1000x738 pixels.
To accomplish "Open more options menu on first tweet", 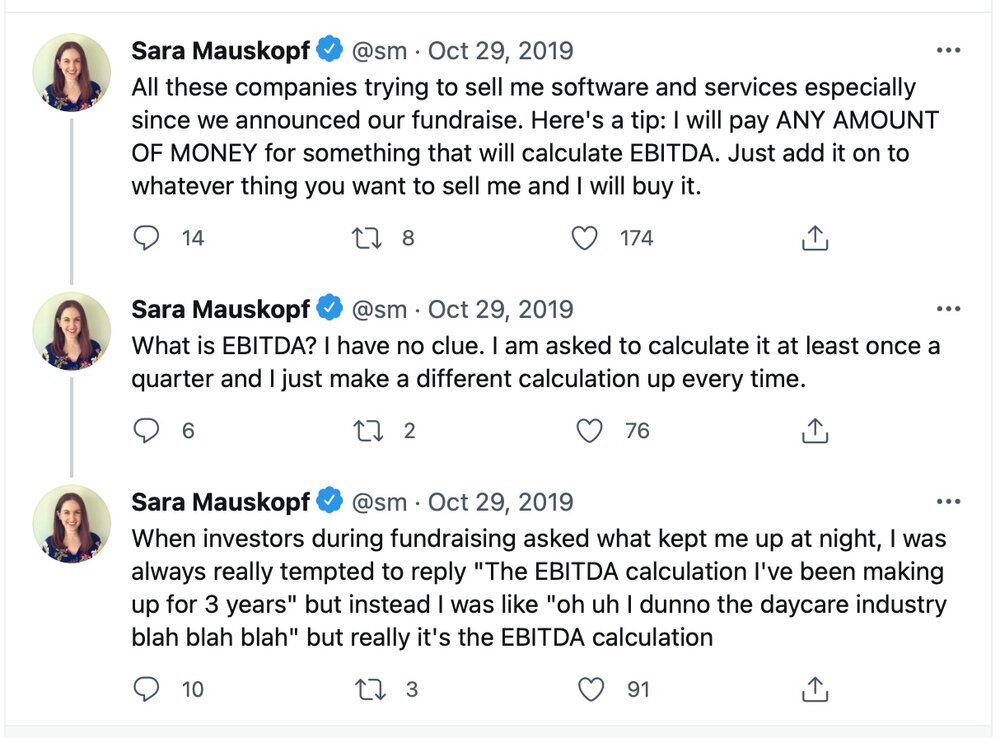I will (x=948, y=50).
